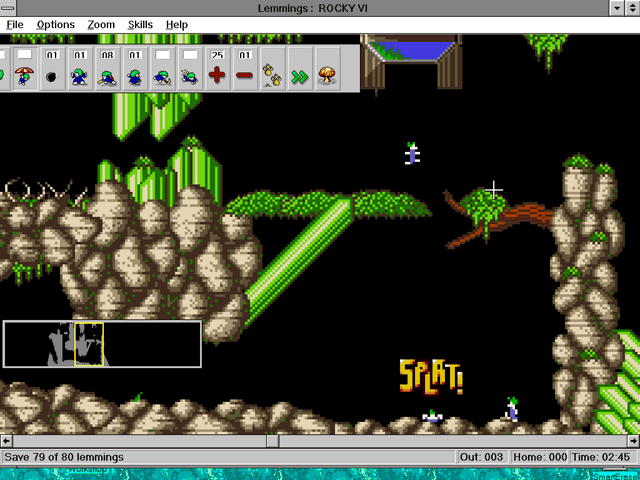Click the falling lemming in mid-air
The height and width of the screenshot is (480, 640).
[412, 153]
